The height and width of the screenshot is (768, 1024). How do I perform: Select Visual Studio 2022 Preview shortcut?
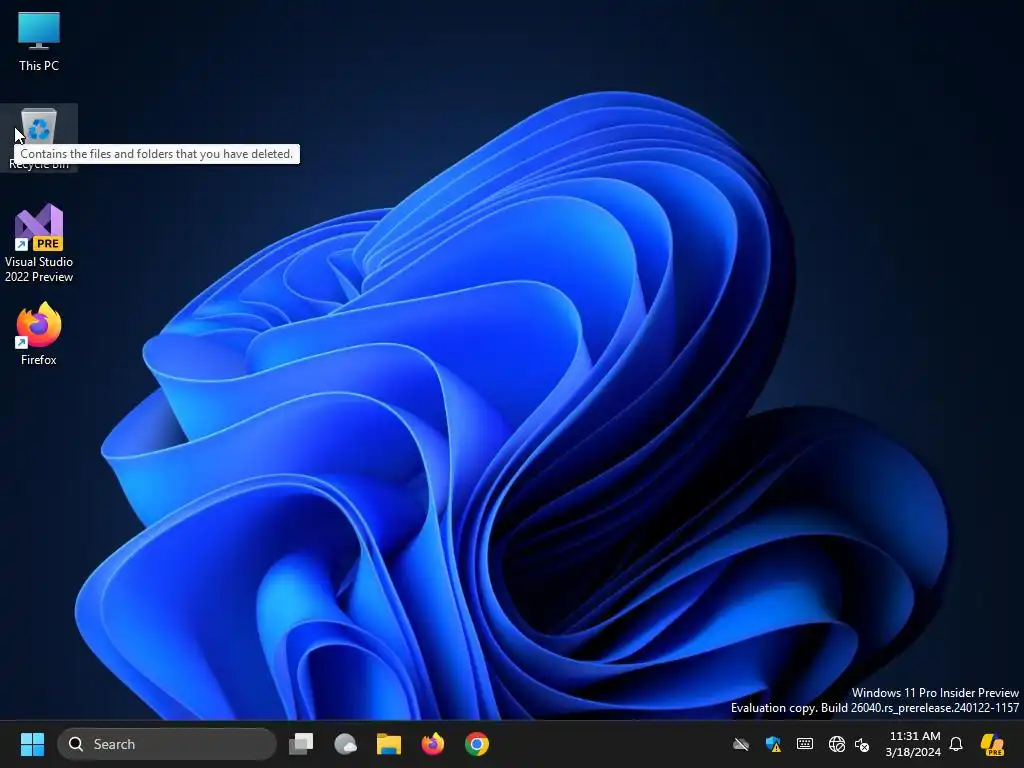pos(39,243)
